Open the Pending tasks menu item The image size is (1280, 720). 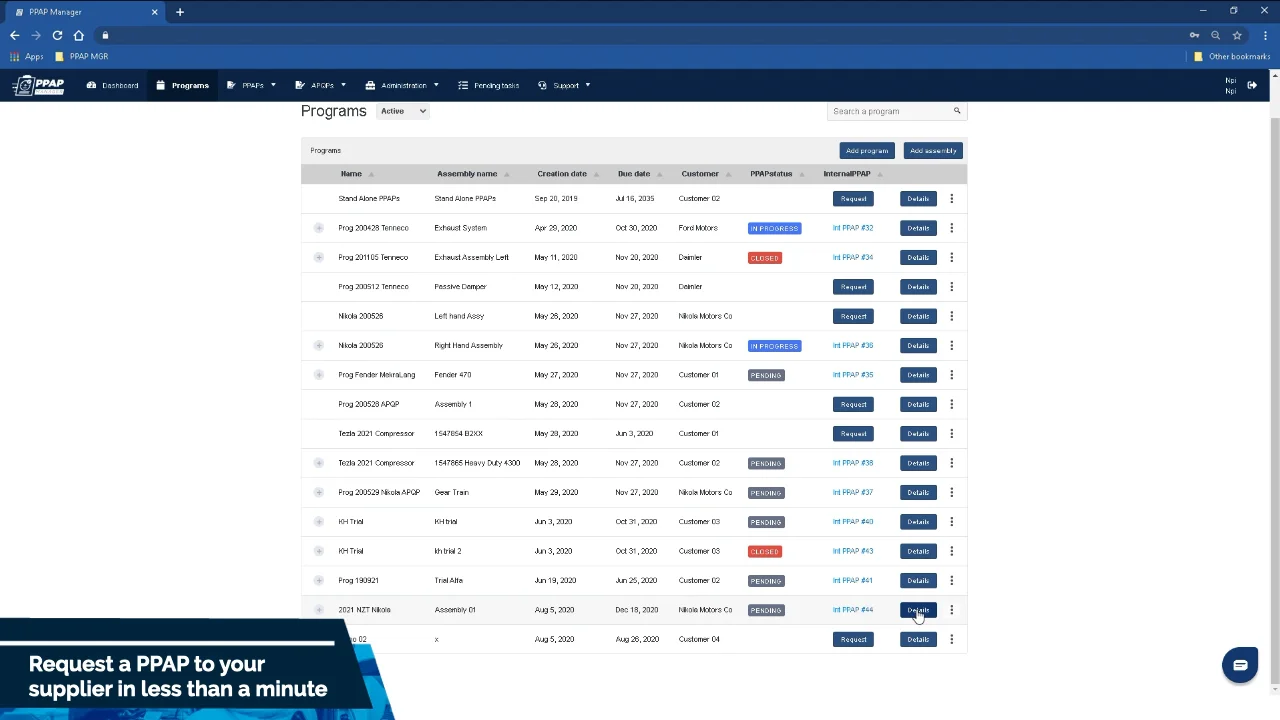pyautogui.click(x=489, y=85)
